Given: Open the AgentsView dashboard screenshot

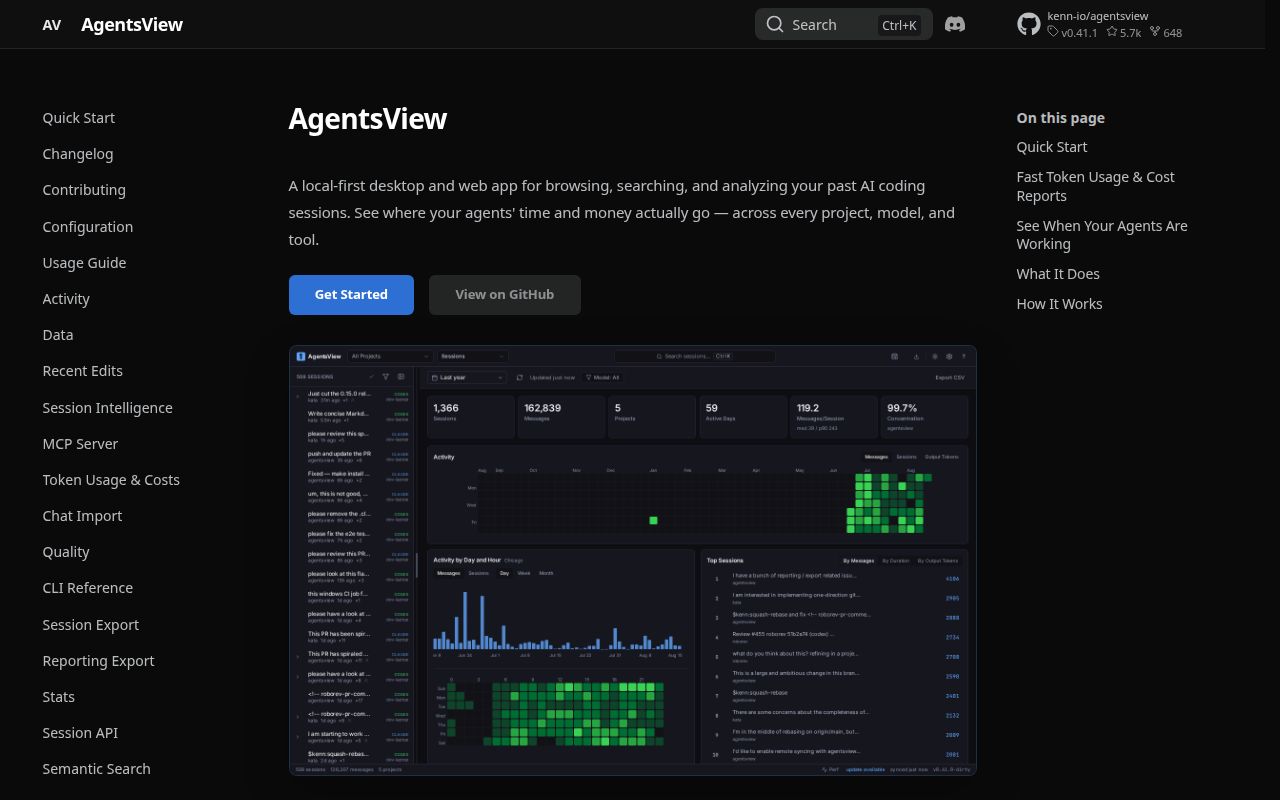Looking at the screenshot, I should click(x=632, y=560).
